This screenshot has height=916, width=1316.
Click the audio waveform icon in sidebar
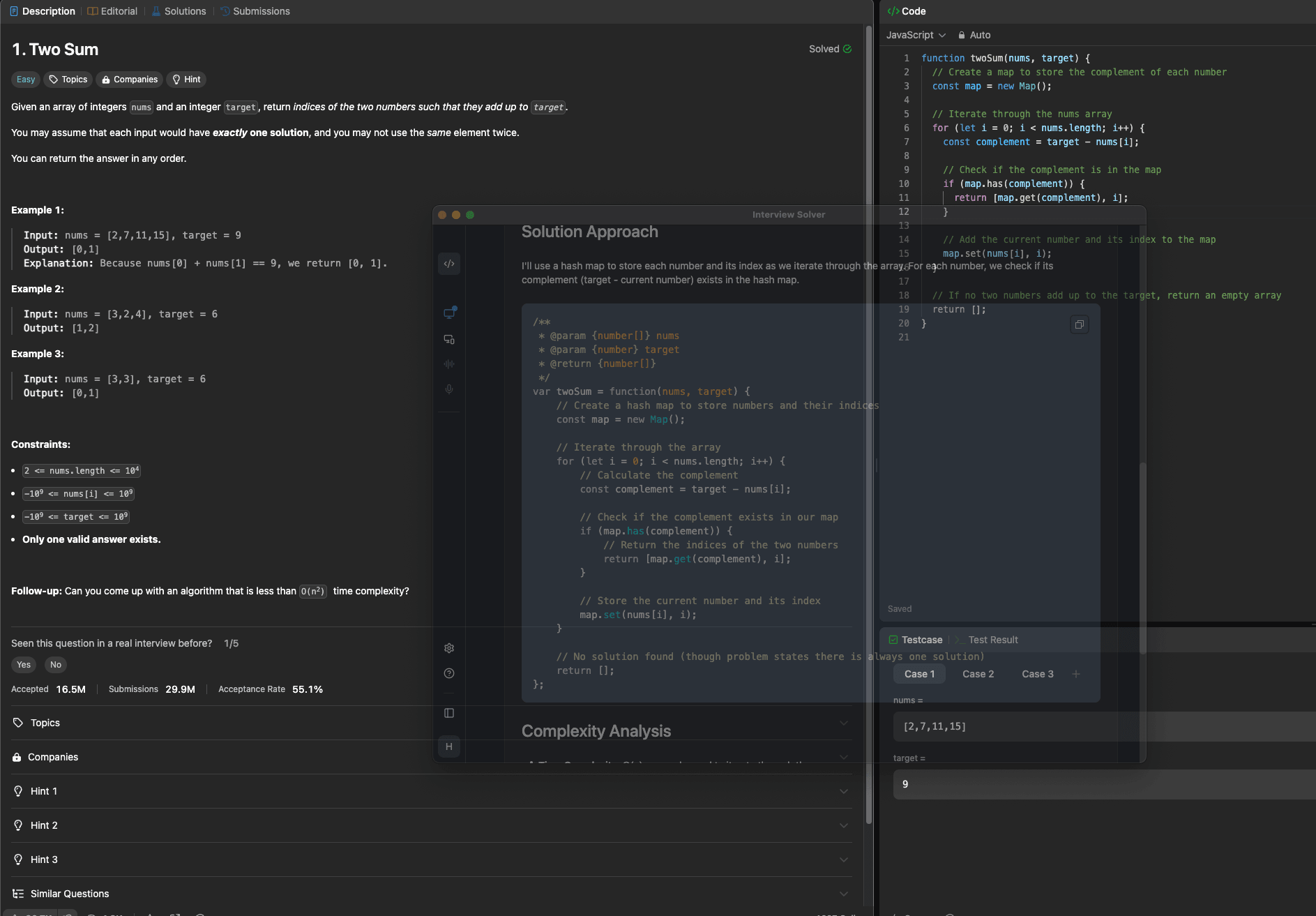[x=449, y=364]
